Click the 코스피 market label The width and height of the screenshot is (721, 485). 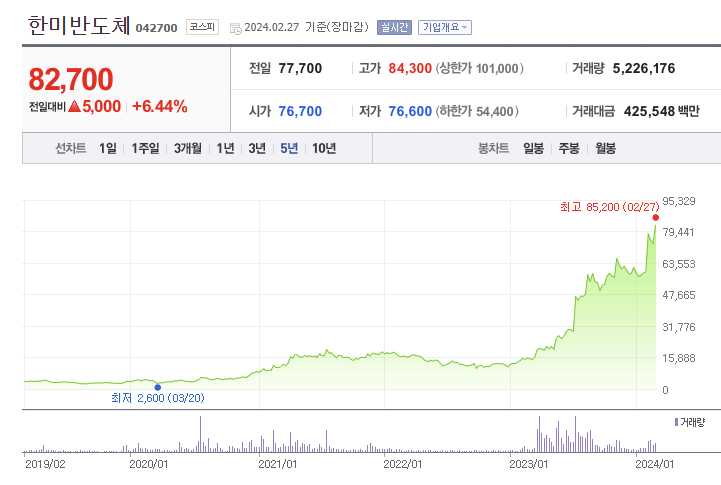pyautogui.click(x=202, y=27)
